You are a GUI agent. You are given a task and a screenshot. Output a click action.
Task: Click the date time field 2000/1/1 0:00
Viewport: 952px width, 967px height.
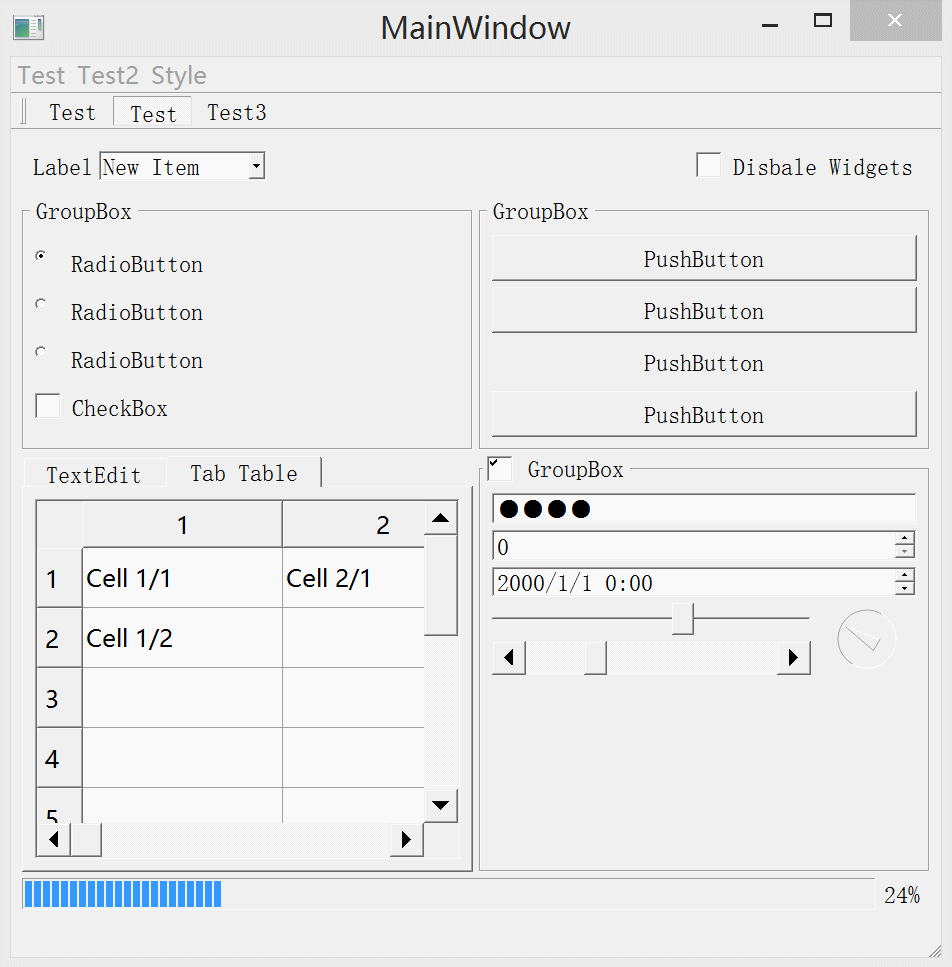(x=693, y=582)
